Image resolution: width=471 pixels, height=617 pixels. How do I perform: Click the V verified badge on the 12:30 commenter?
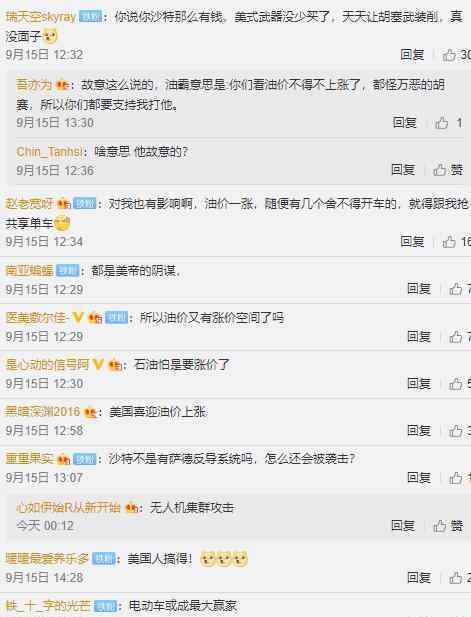[98, 364]
